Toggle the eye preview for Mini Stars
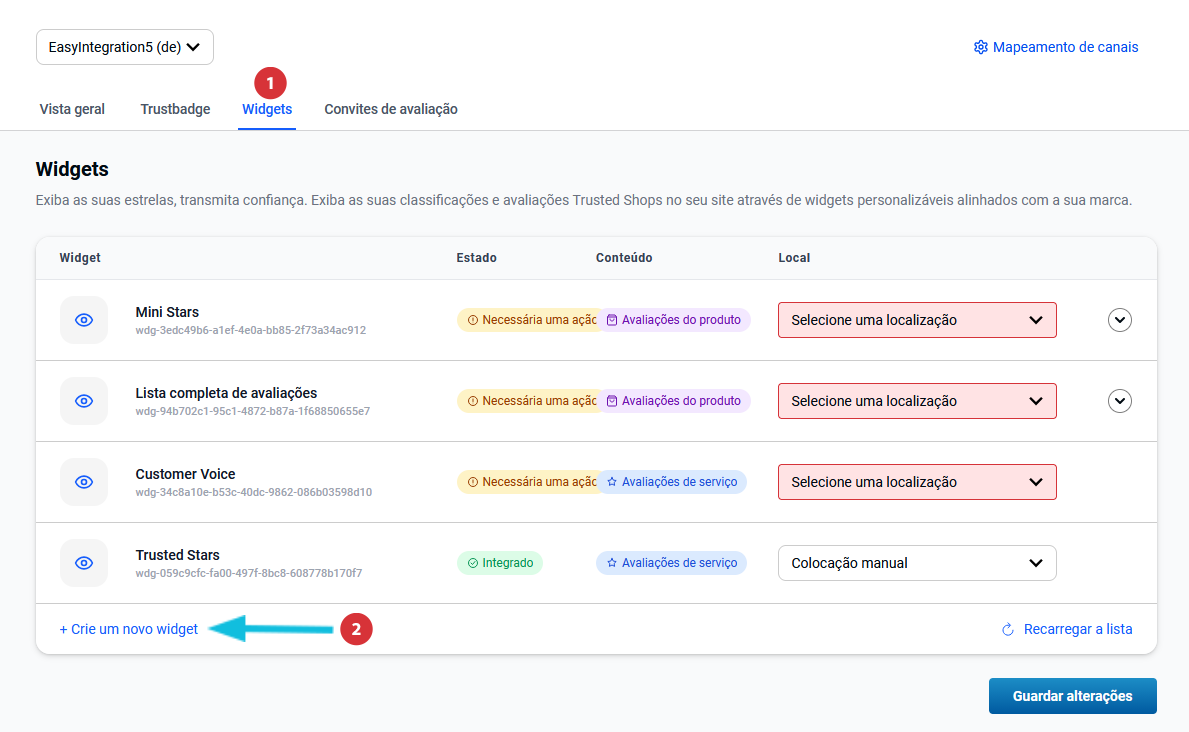This screenshot has width=1189, height=732. click(84, 320)
